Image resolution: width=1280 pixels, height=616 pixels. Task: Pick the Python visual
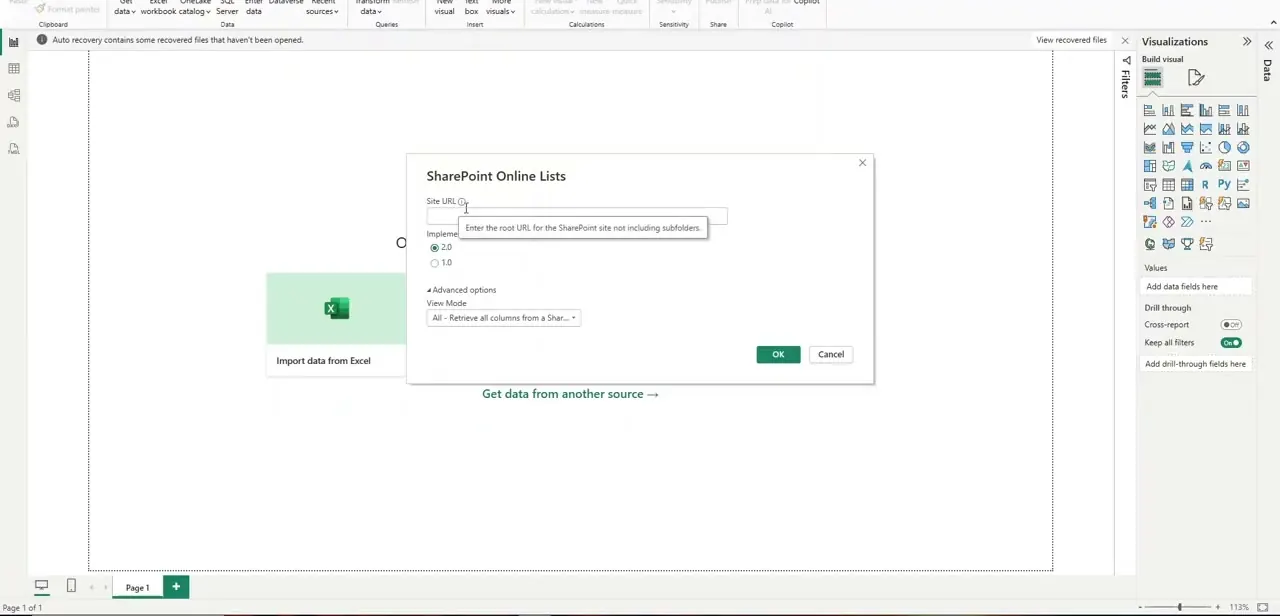[1224, 185]
